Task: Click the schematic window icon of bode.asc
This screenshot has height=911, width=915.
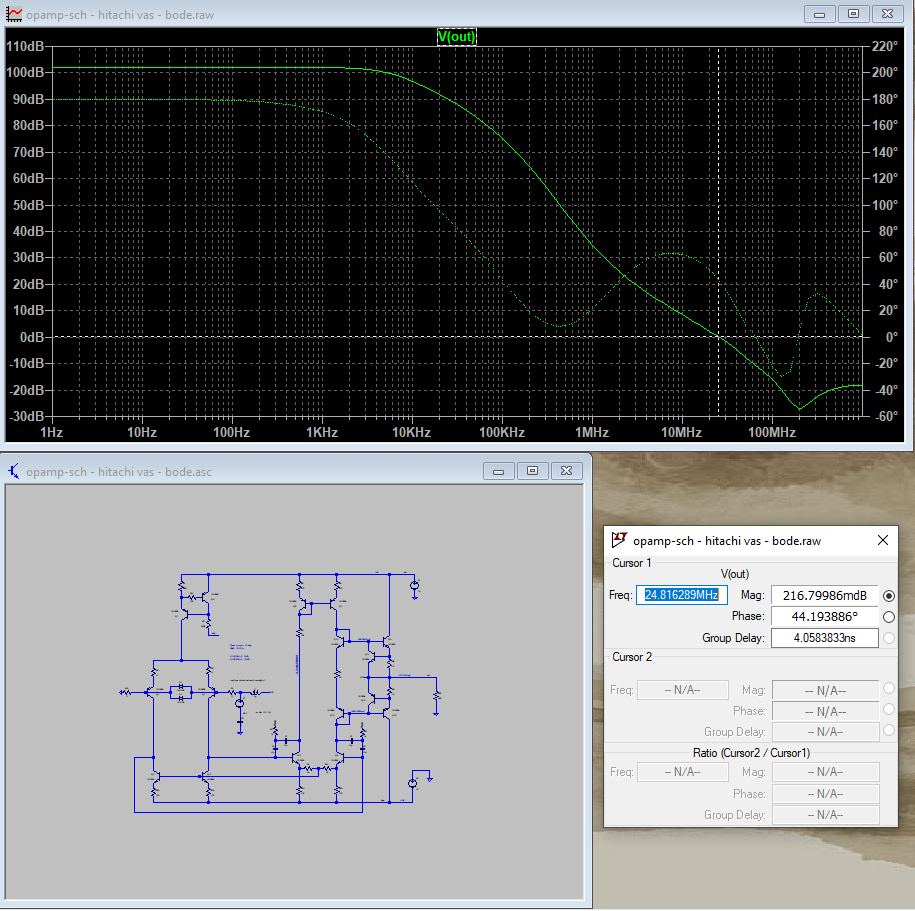Action: [13, 471]
